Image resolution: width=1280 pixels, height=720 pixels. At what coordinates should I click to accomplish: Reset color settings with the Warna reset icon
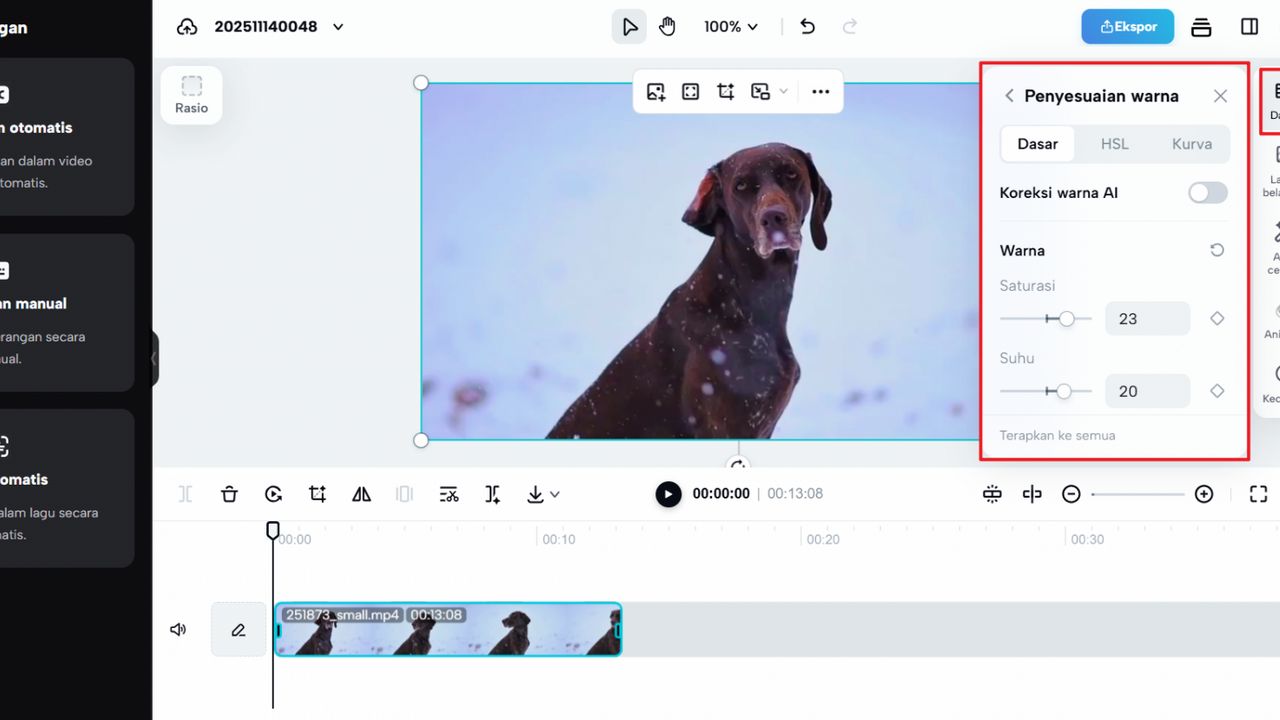pos(1217,250)
